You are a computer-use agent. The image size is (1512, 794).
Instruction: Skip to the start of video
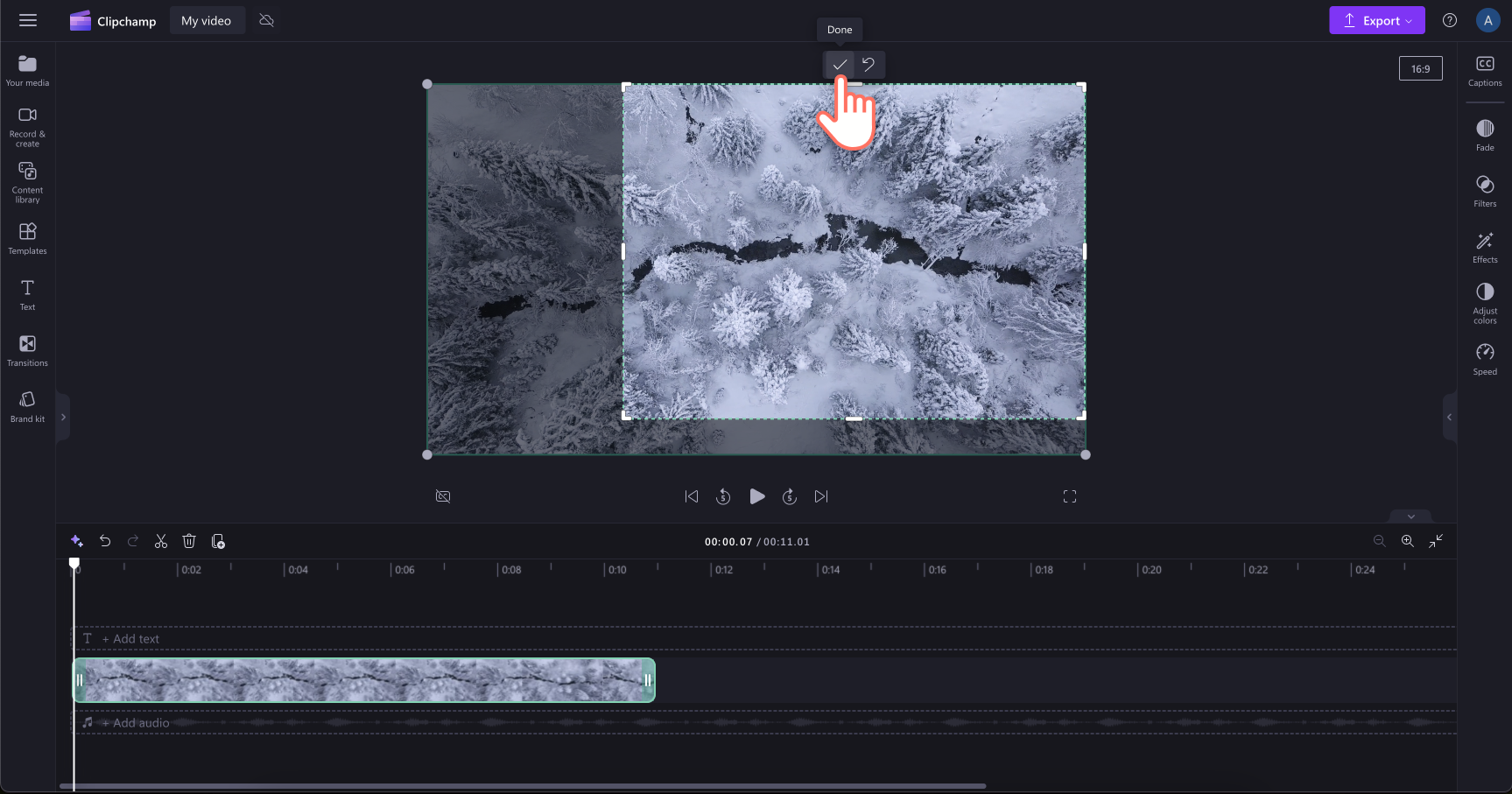click(692, 496)
